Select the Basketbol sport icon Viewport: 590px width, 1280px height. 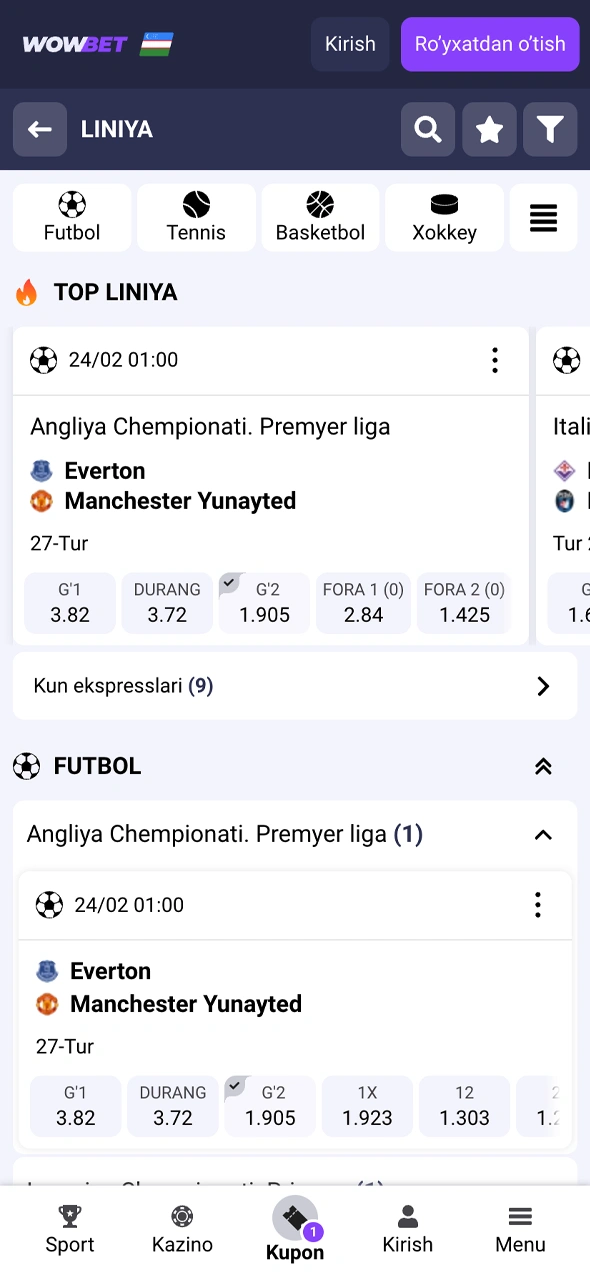(320, 217)
